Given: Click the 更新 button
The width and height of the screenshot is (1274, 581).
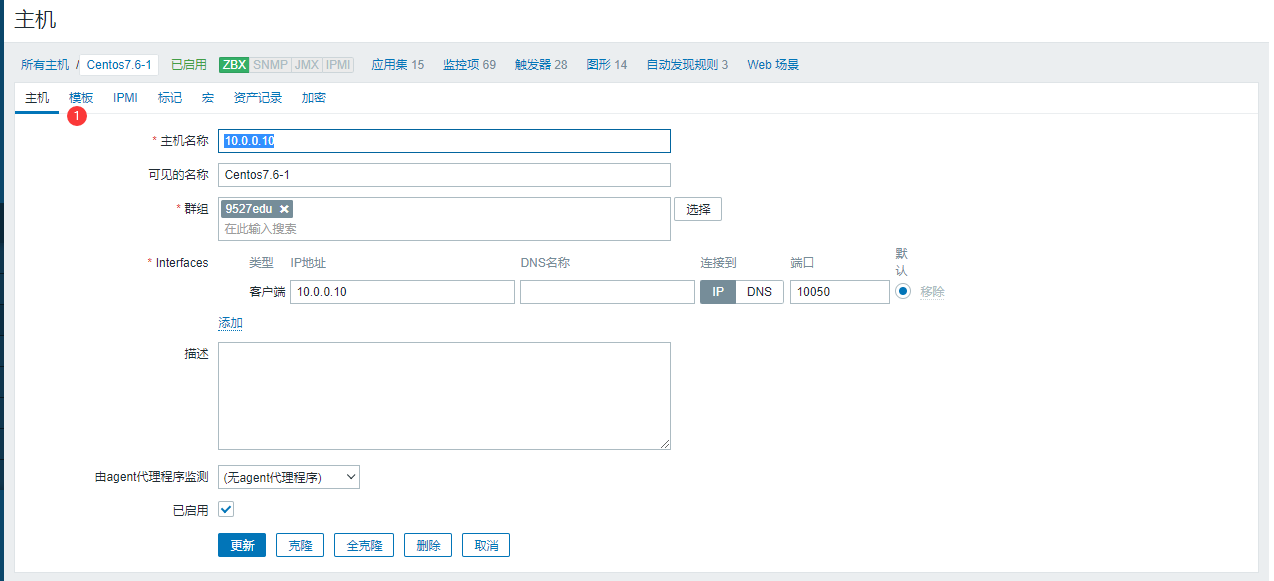Looking at the screenshot, I should click(x=242, y=545).
